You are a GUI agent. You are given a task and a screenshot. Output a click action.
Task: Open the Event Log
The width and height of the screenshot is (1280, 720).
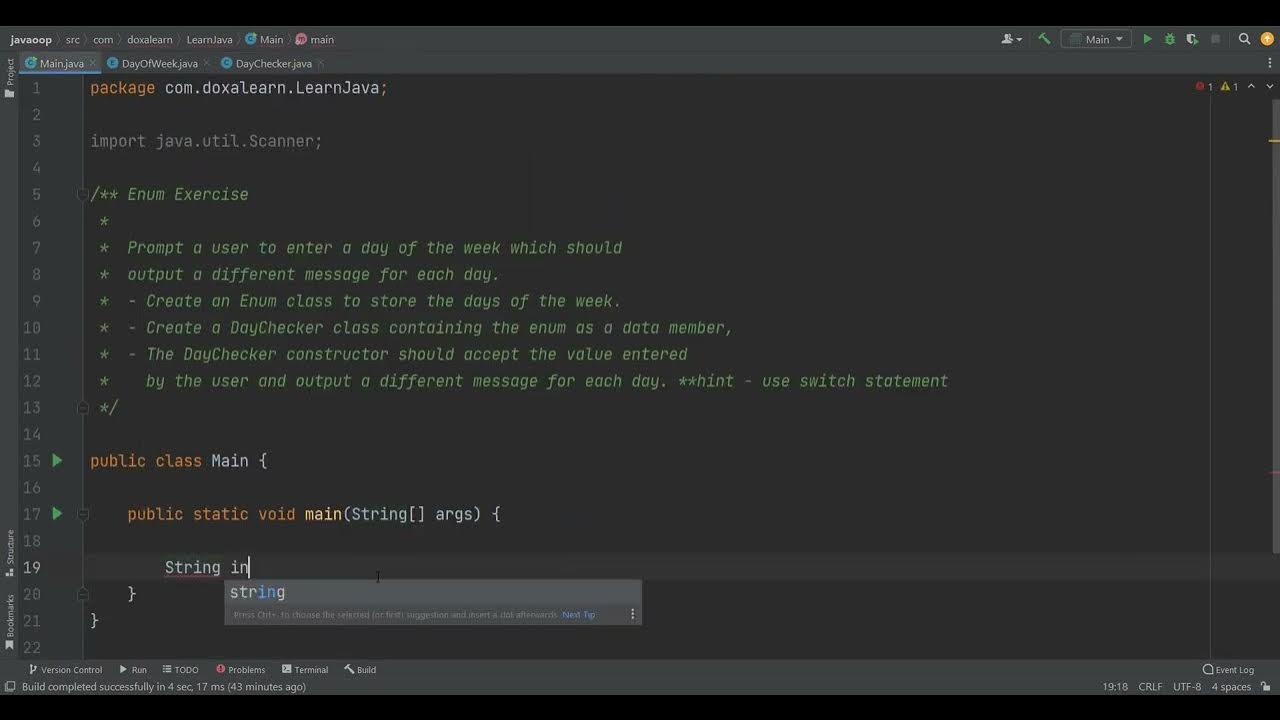click(1228, 669)
